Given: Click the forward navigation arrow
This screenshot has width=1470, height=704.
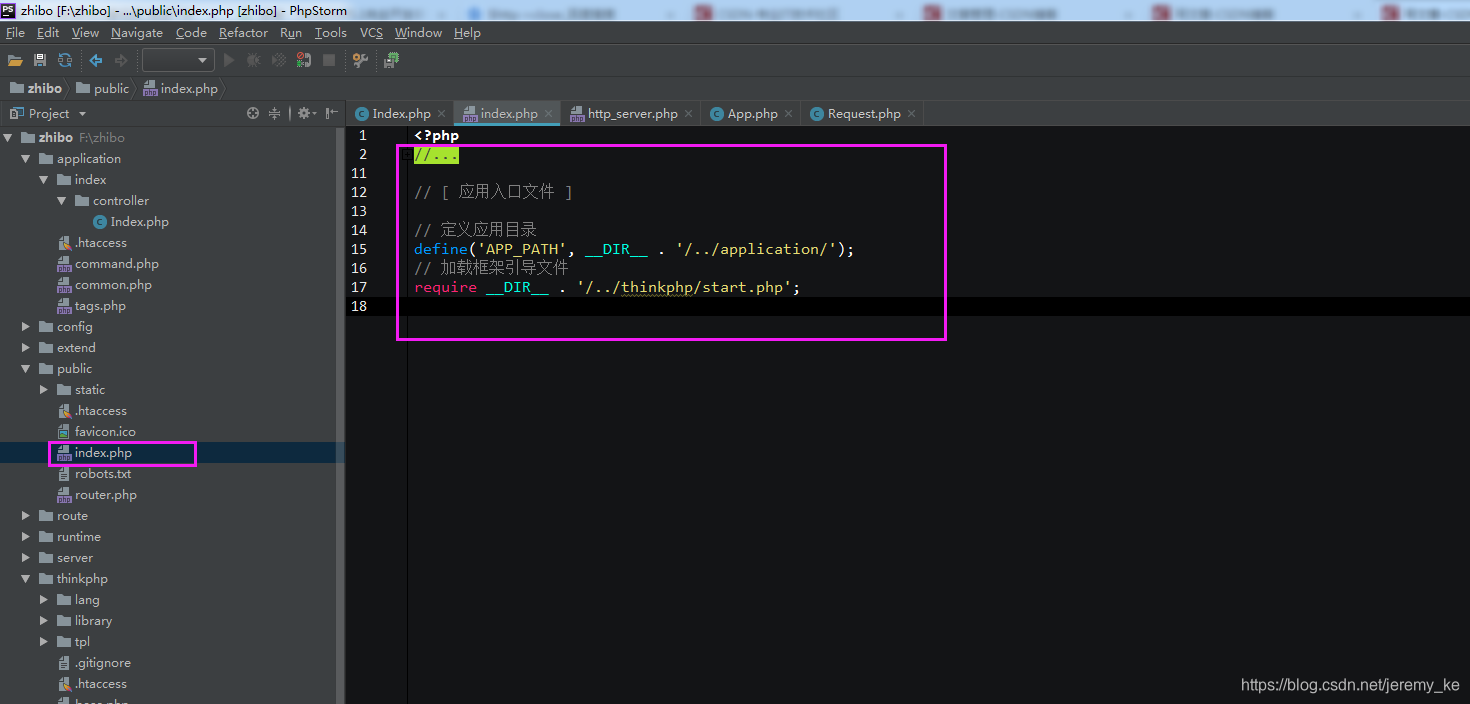Looking at the screenshot, I should pyautogui.click(x=121, y=61).
